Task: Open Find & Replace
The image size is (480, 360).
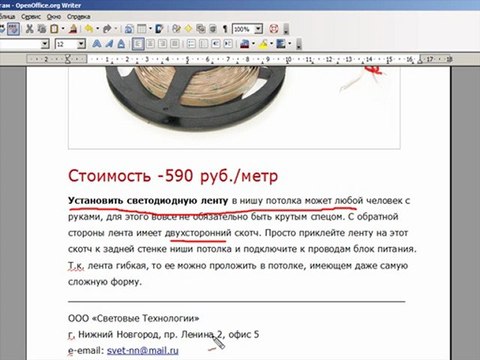Action: [176, 29]
